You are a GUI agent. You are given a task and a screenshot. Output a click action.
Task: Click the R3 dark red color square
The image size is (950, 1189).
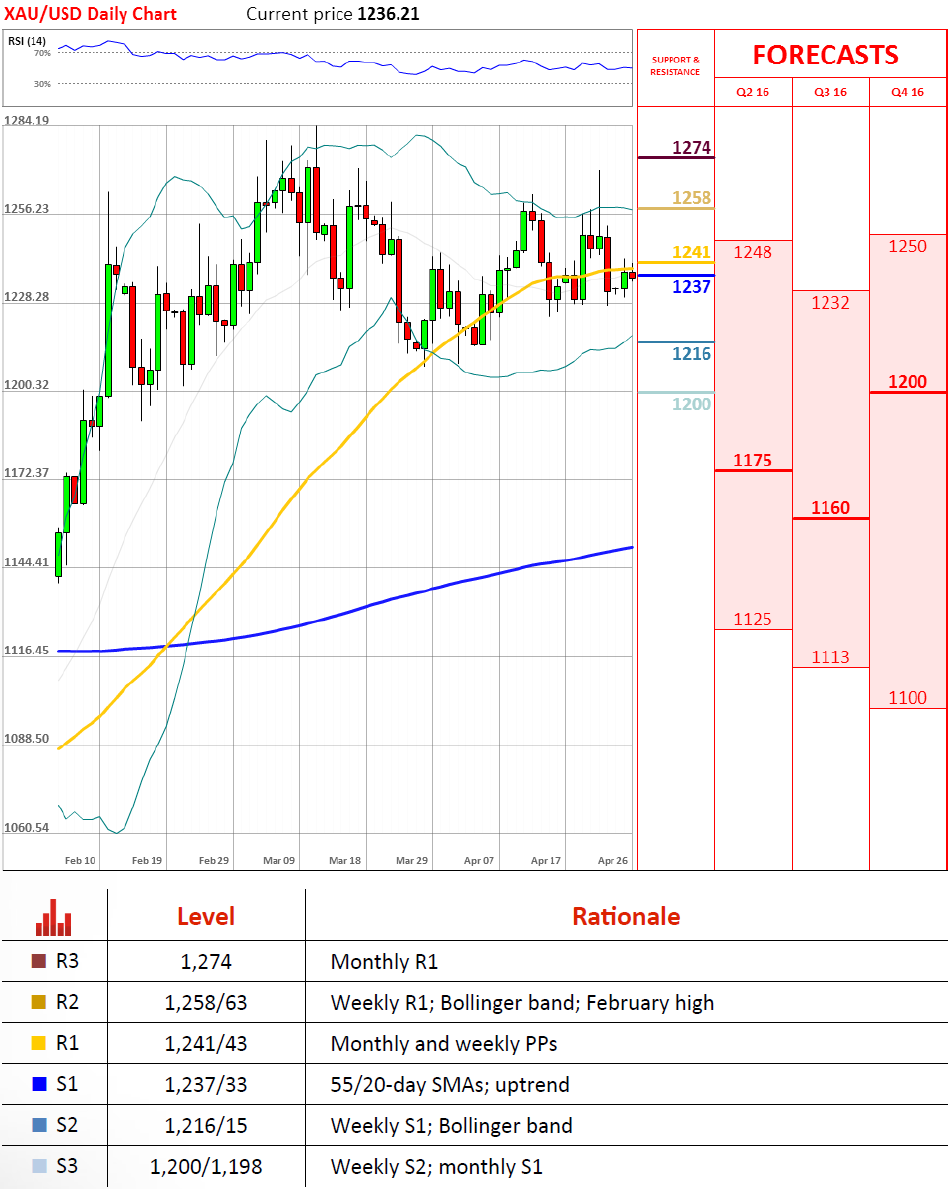[39, 962]
